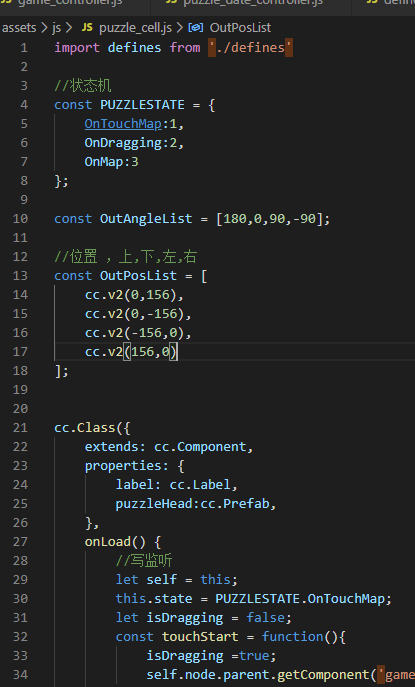Viewport: 415px width, 687px height.
Task: Open the js folder breadcrumb
Action: (57, 28)
